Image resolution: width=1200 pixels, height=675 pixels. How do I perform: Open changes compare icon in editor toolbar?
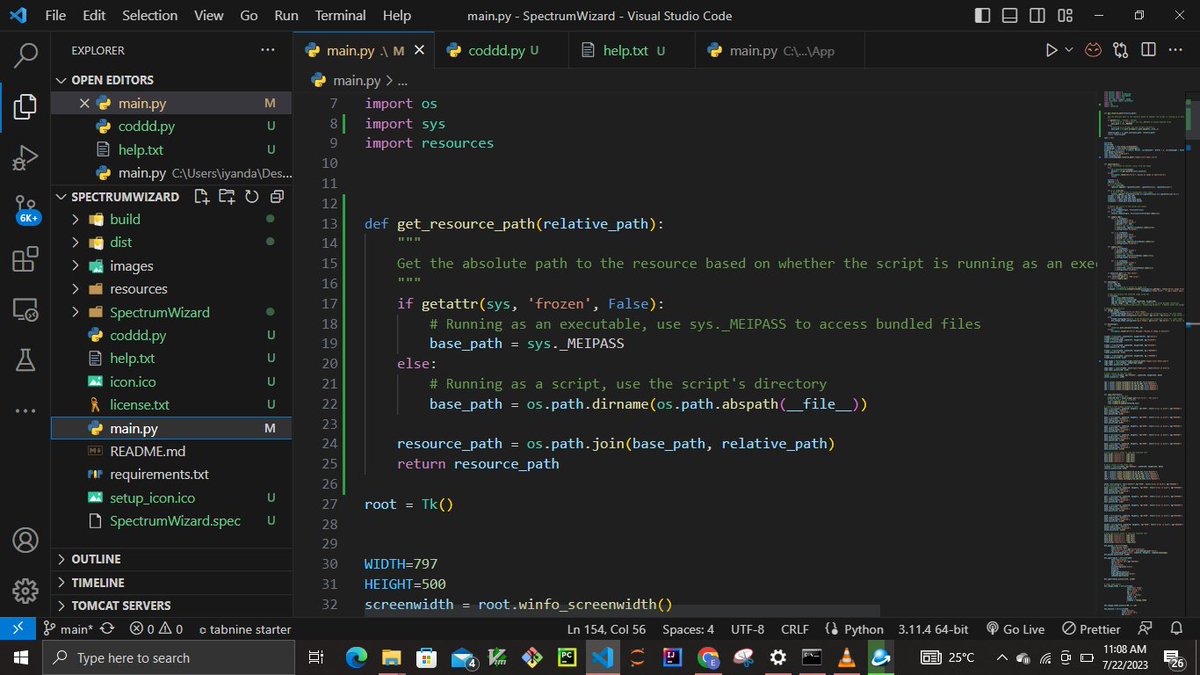1121,50
